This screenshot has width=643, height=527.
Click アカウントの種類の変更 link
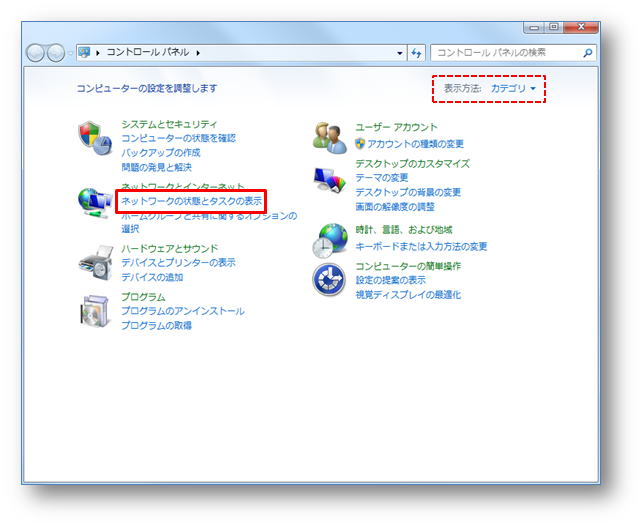click(x=415, y=144)
